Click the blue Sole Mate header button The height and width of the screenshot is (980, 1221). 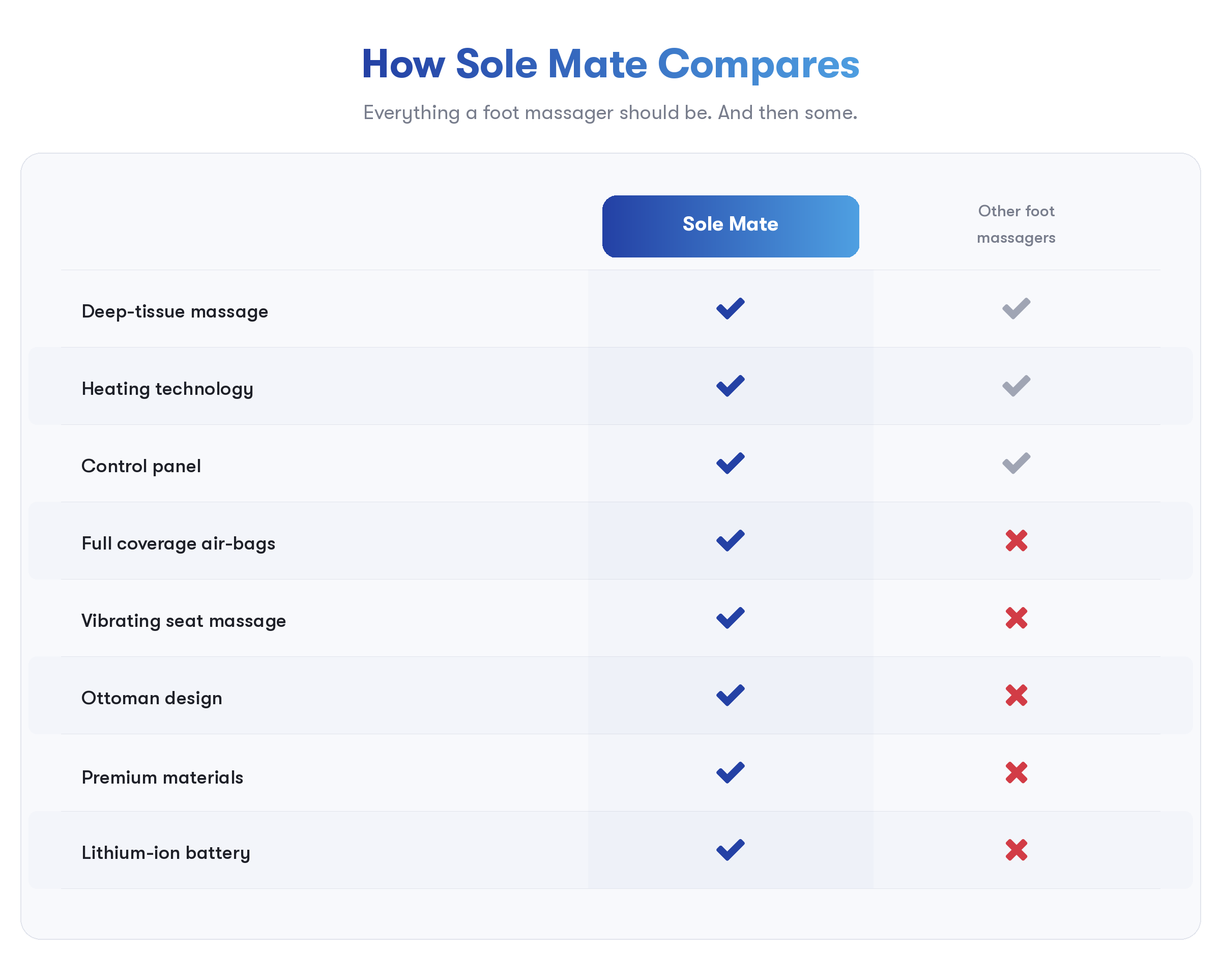click(730, 226)
